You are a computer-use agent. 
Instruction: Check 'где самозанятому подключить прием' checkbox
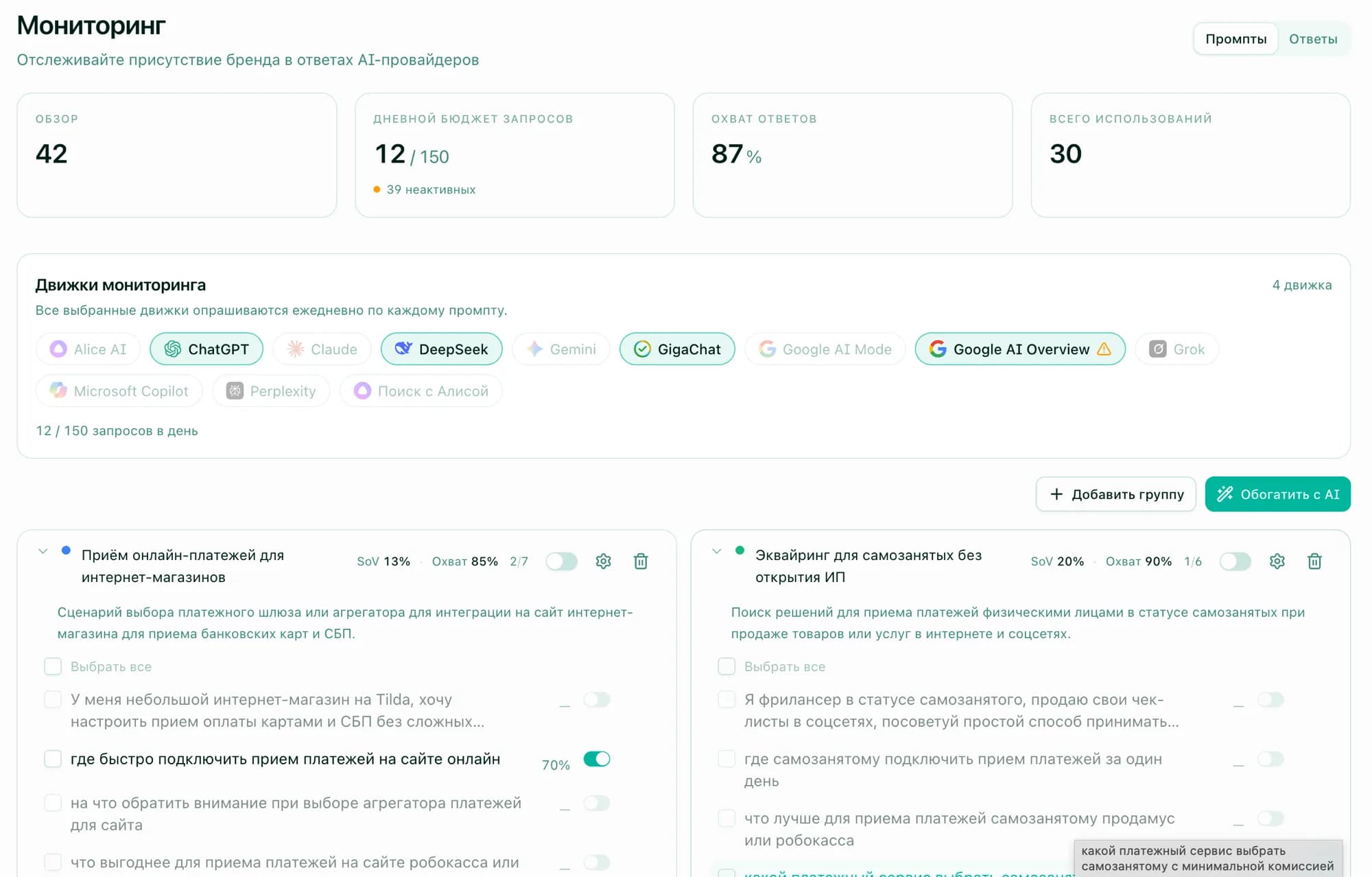(x=726, y=759)
